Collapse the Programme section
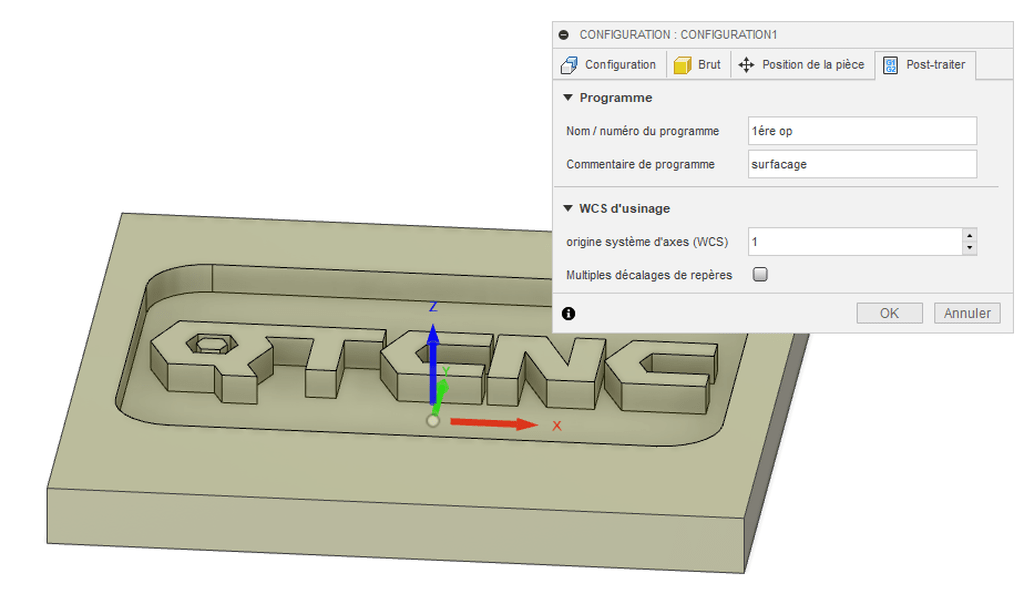Image resolution: width=1024 pixels, height=594 pixels. click(568, 98)
